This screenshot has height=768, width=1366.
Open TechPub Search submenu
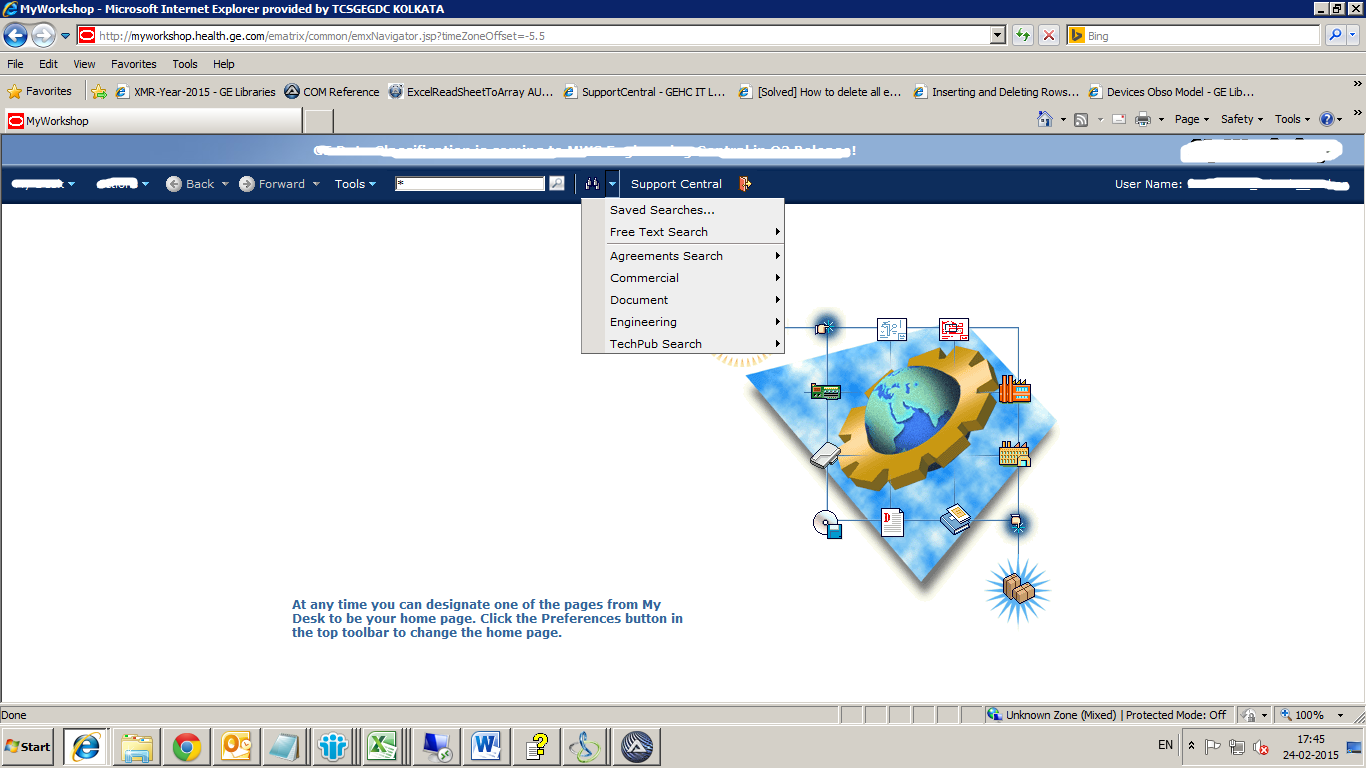(x=683, y=344)
